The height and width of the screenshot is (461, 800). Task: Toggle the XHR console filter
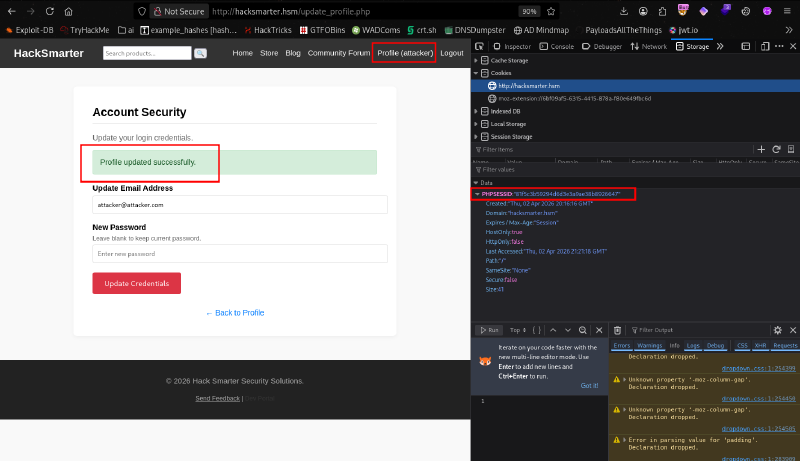pos(760,345)
